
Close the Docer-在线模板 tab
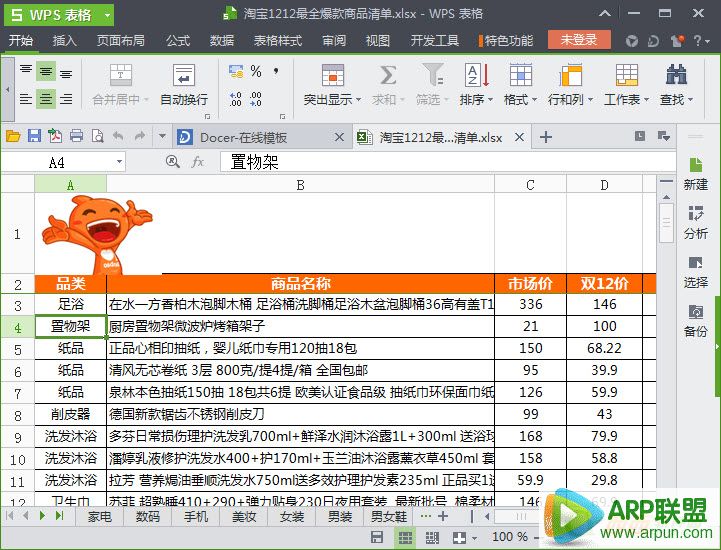tap(339, 137)
